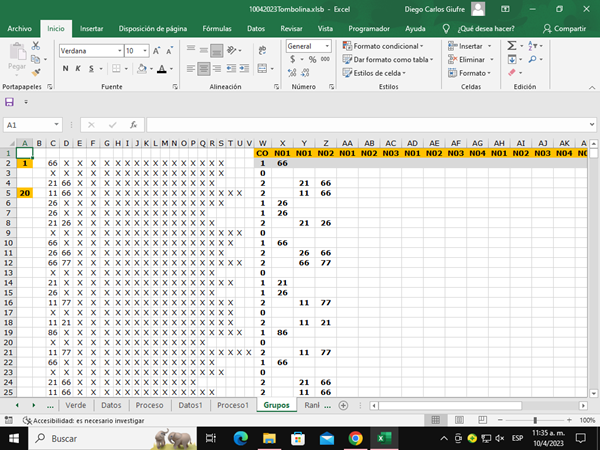Toggle bold with the N button
Image resolution: width=600 pixels, height=450 pixels.
click(x=65, y=68)
